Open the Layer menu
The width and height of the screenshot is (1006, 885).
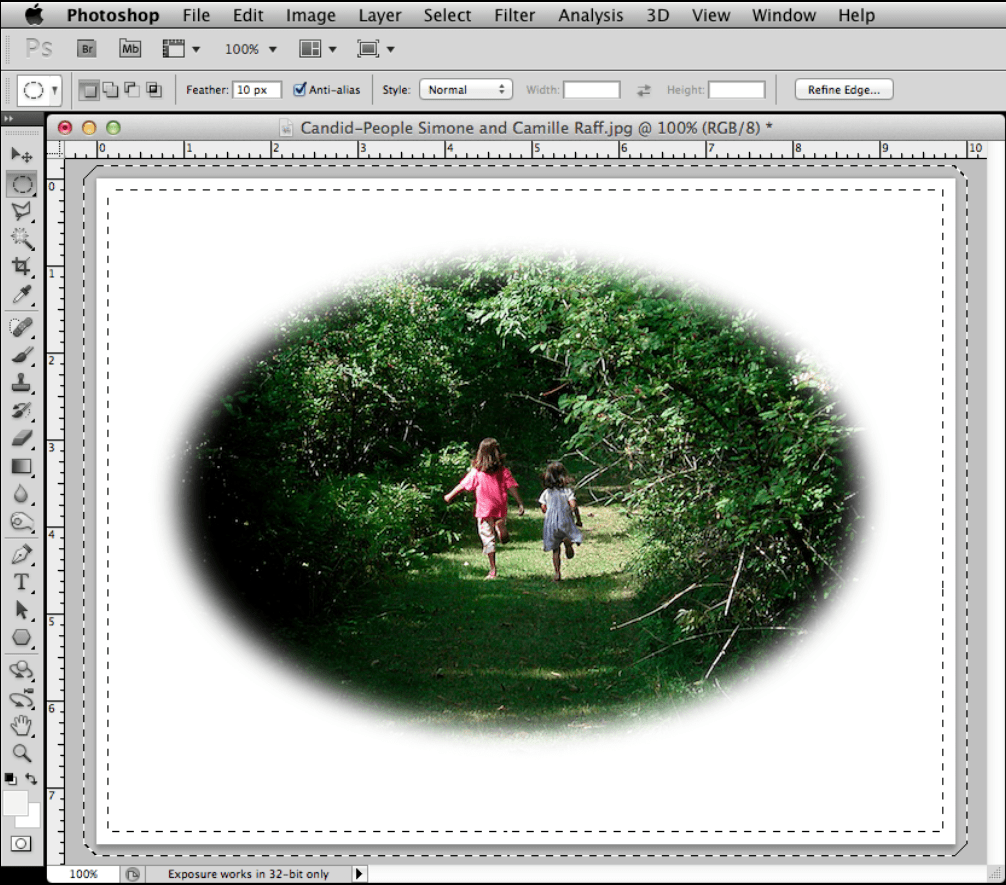click(x=379, y=15)
